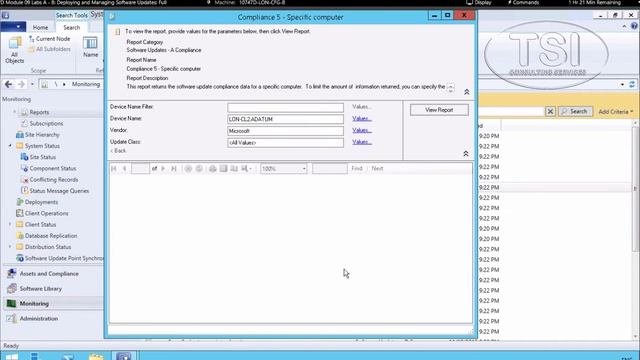The width and height of the screenshot is (640, 360).
Task: Click the Find text input box
Action: coord(330,169)
